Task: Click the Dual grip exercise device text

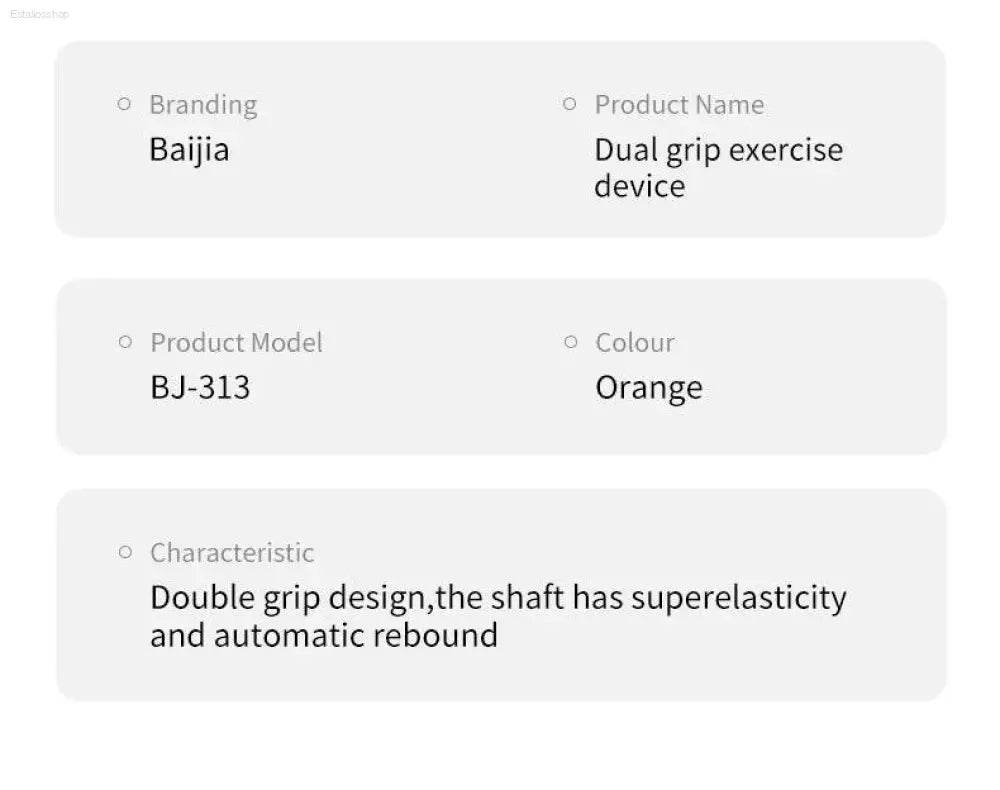Action: pyautogui.click(x=719, y=168)
